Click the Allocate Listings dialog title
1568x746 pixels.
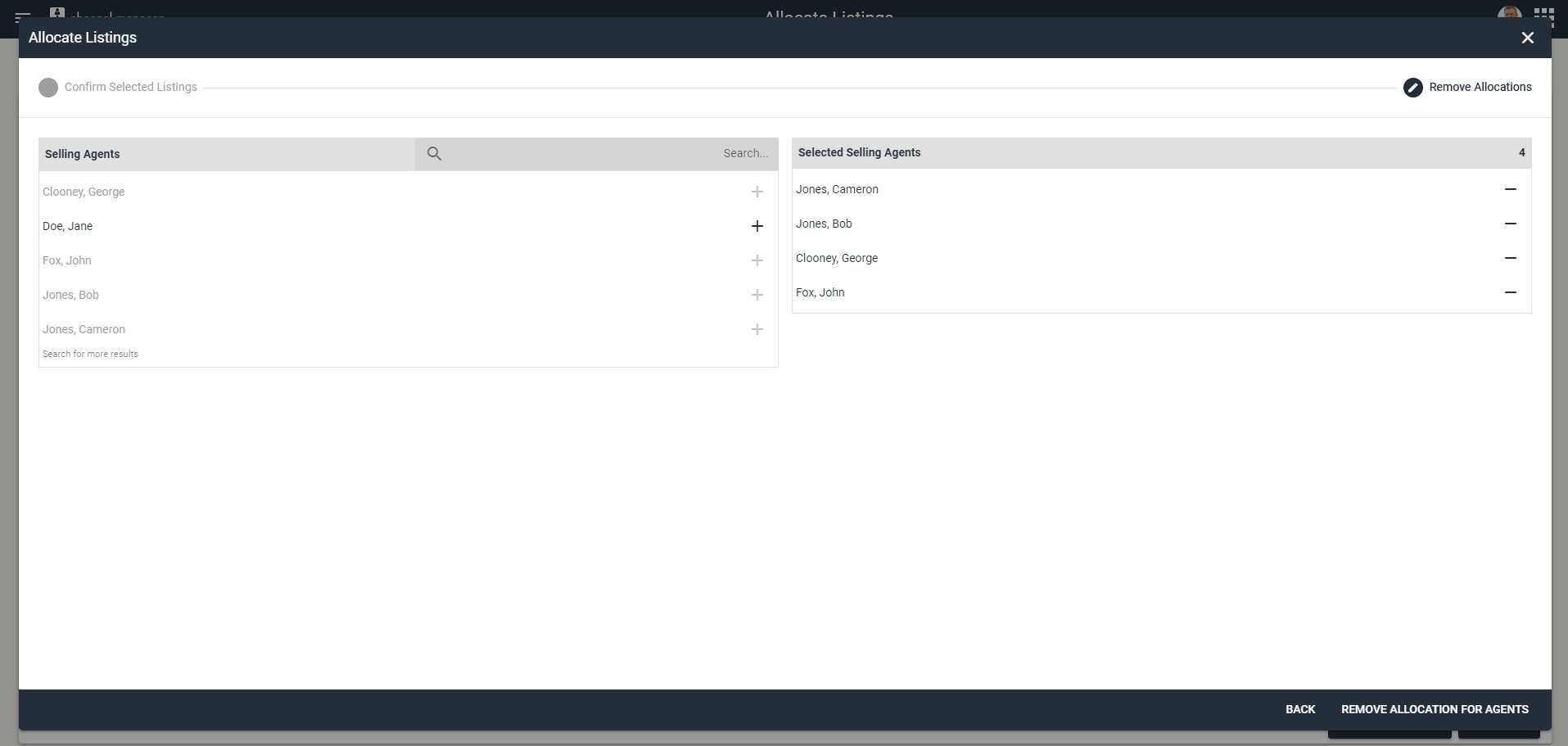pyautogui.click(x=82, y=38)
